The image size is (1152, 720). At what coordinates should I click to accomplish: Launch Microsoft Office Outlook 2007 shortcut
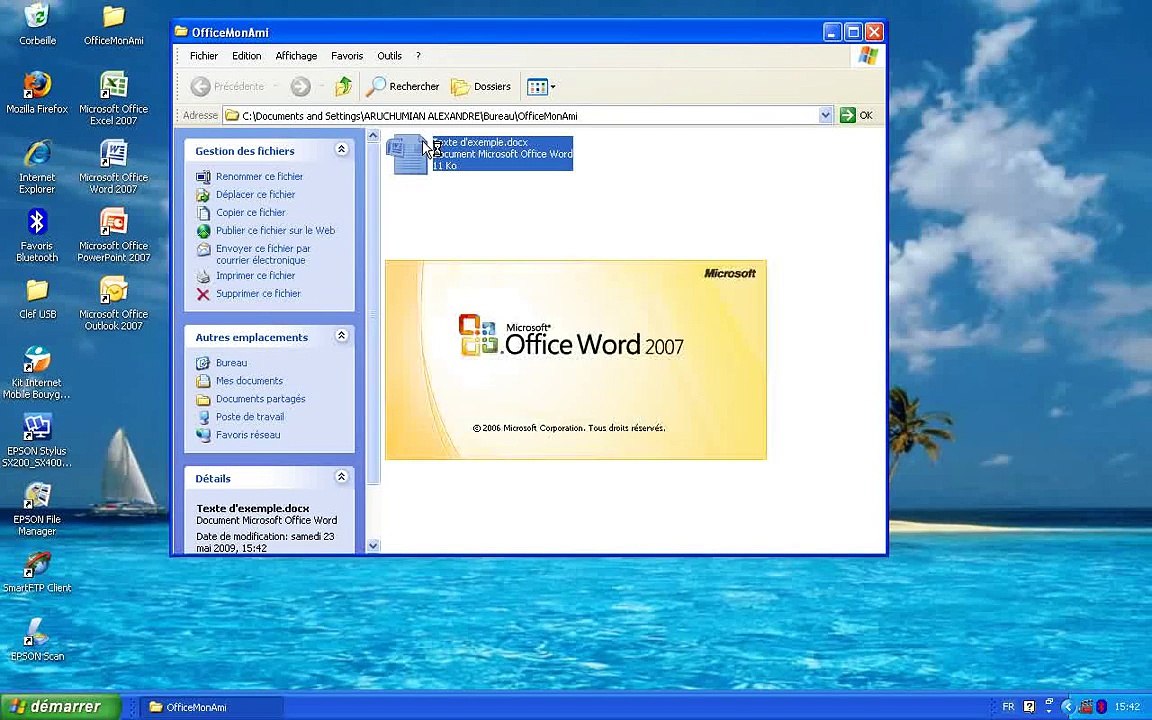(x=113, y=303)
